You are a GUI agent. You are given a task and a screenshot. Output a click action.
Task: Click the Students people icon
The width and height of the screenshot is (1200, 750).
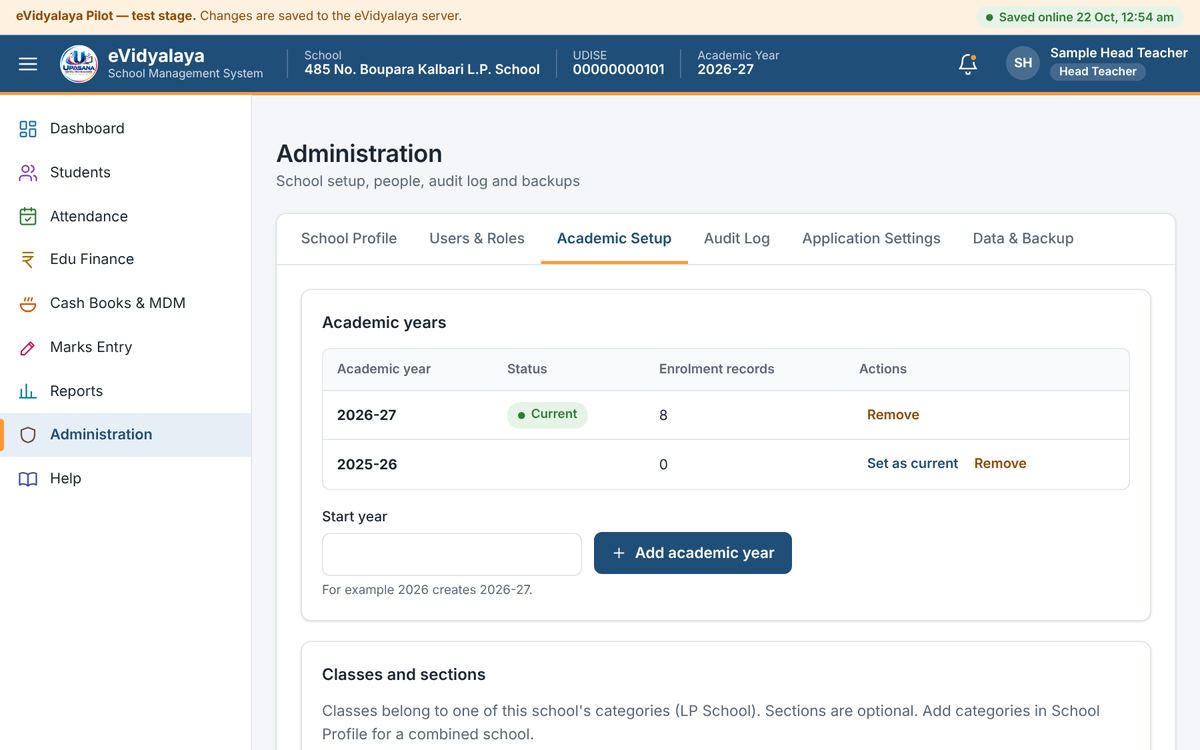click(28, 173)
